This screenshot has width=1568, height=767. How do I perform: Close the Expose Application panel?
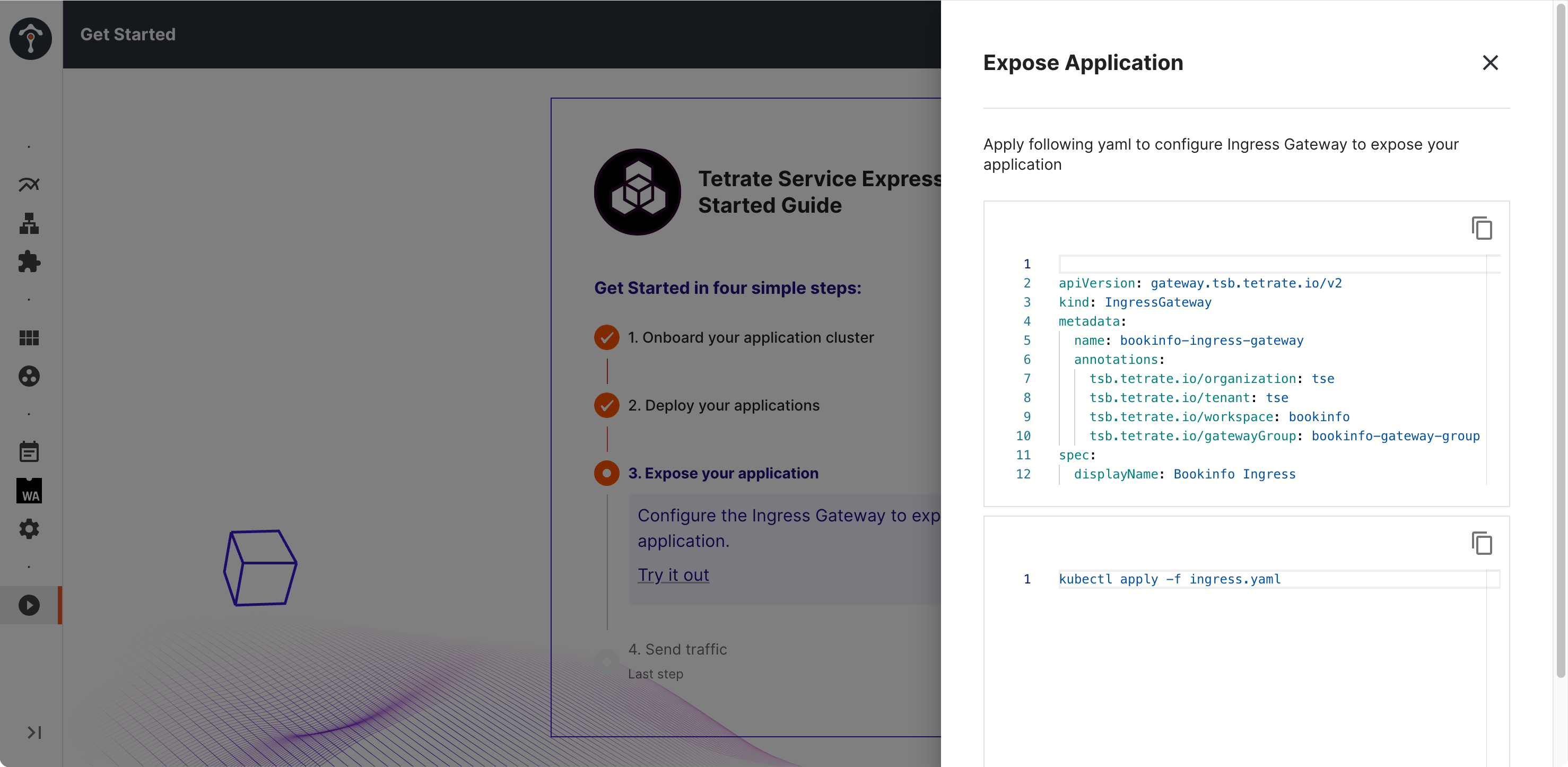(1490, 63)
